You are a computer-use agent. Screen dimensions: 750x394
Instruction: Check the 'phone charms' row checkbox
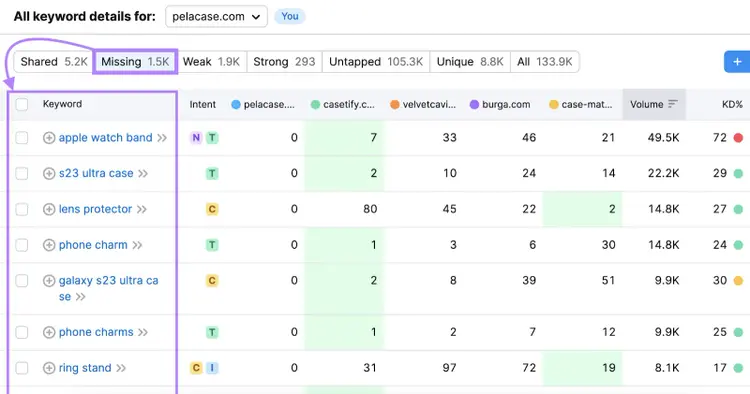22,332
